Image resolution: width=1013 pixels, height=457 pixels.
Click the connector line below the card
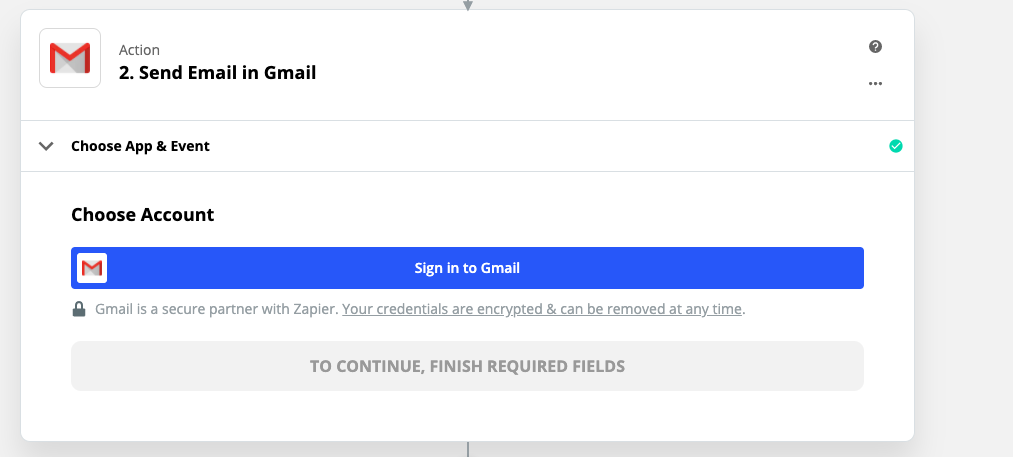467,449
